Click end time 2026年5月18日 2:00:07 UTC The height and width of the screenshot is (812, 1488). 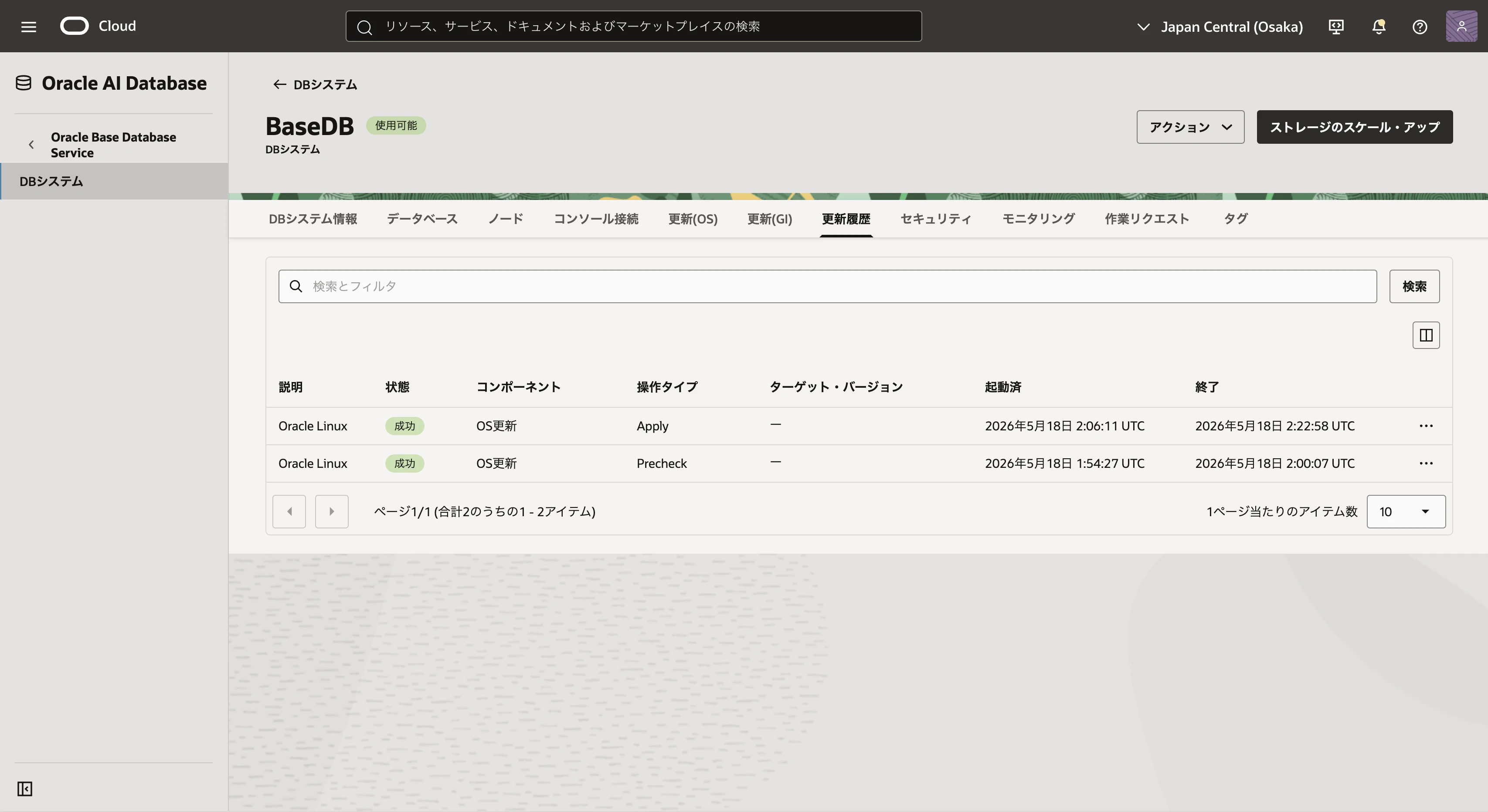(x=1275, y=464)
